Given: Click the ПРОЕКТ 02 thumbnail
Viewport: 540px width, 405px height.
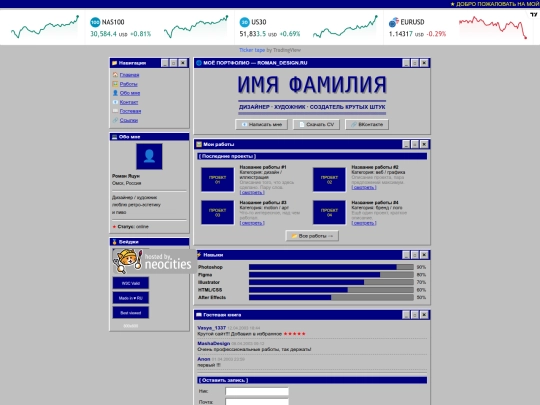Looking at the screenshot, I should point(329,179).
